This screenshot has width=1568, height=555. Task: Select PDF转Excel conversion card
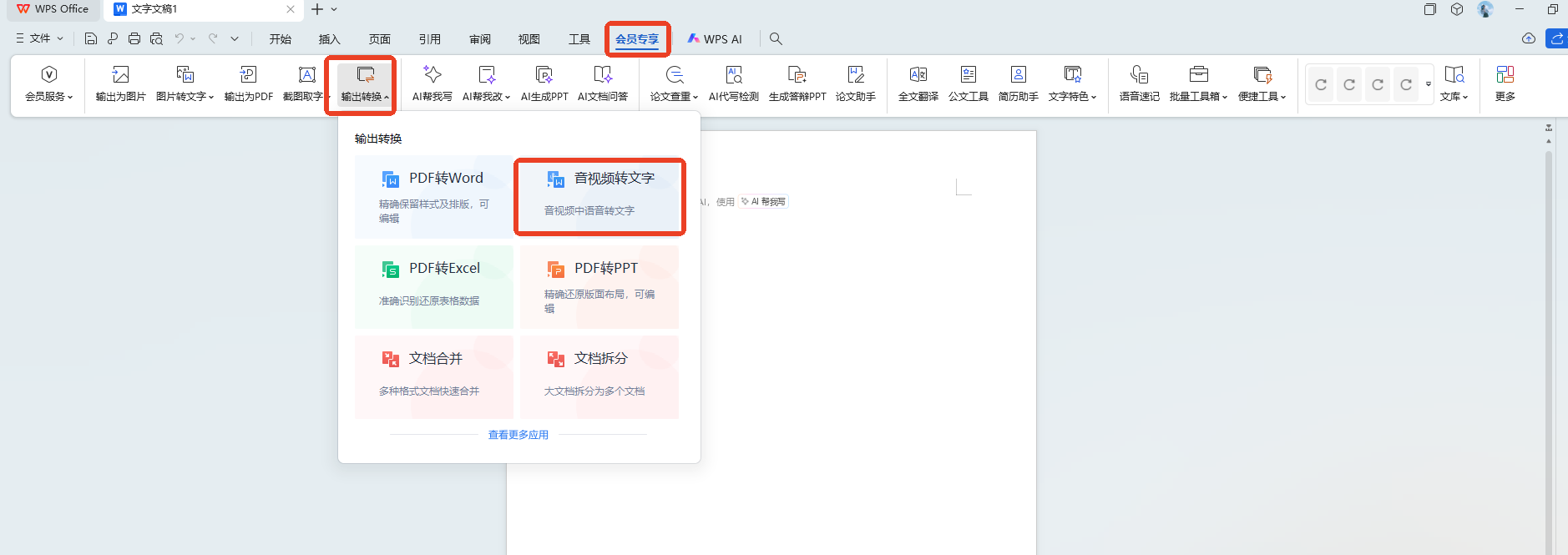pos(433,287)
